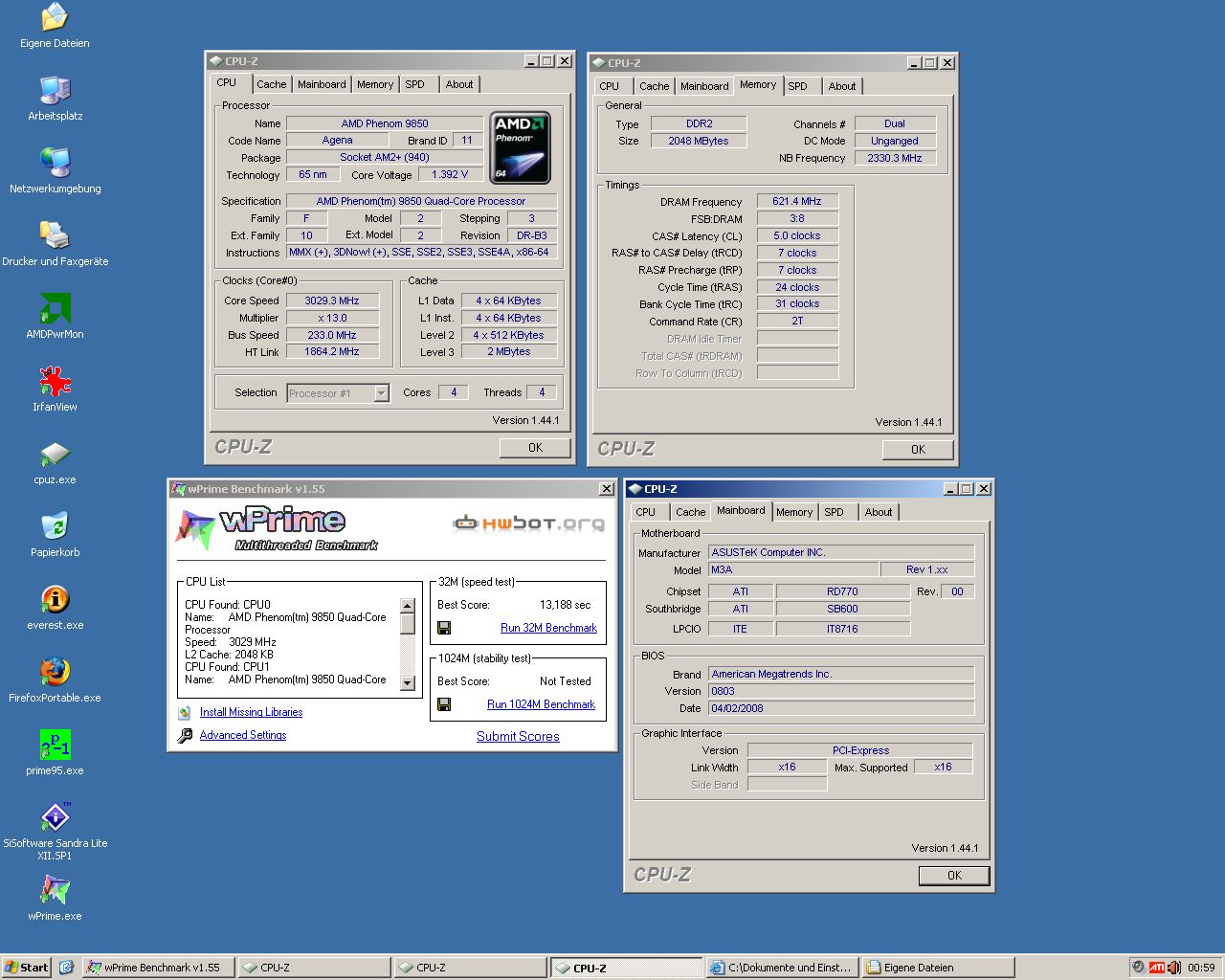Switch to C:\Dokumente und Einst taskbar button
Image resolution: width=1225 pixels, height=980 pixels.
point(782,968)
